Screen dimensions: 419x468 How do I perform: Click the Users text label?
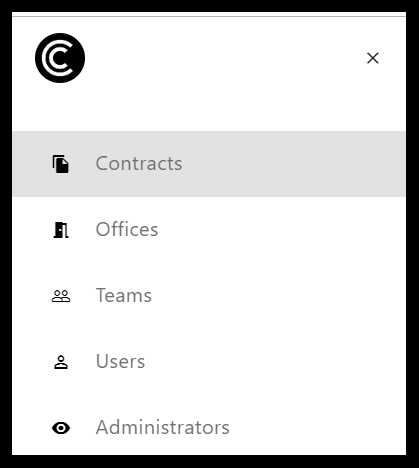pyautogui.click(x=120, y=361)
